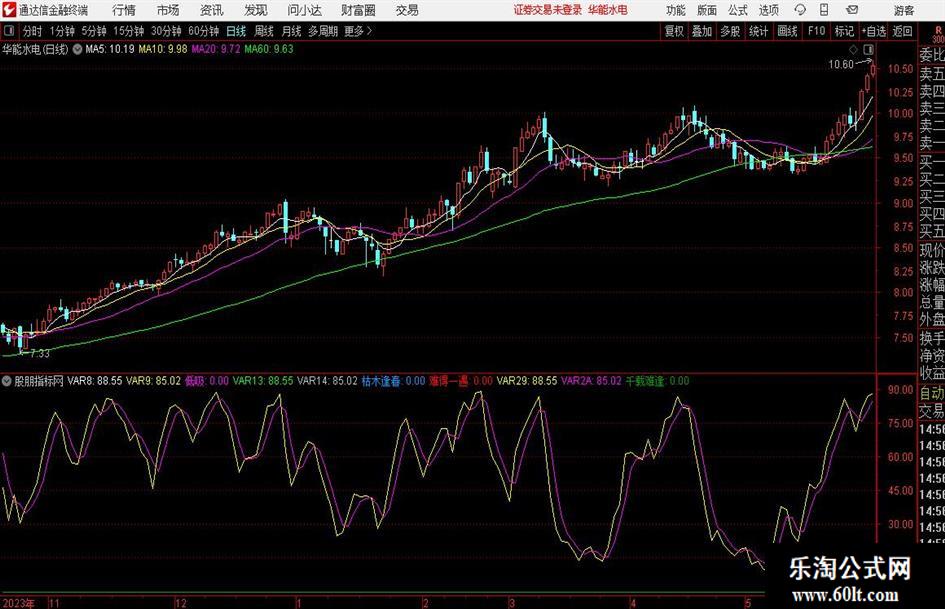Click the 返回 back button

pos(902,31)
